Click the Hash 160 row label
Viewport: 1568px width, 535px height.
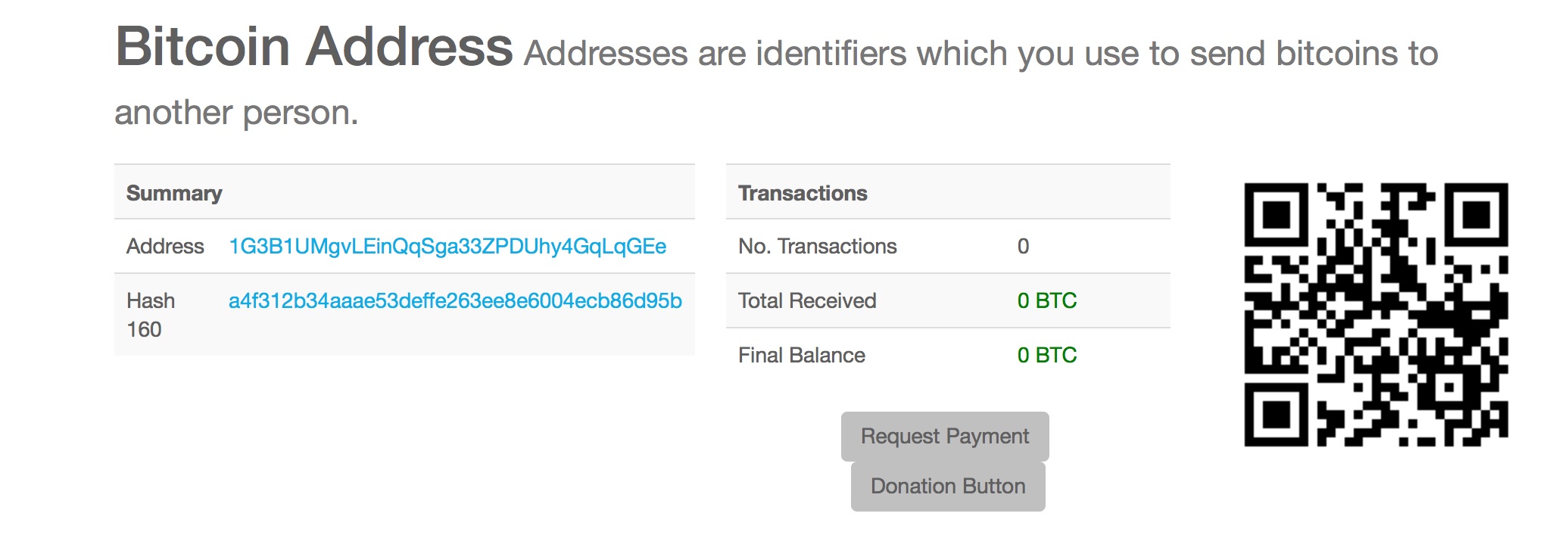tap(151, 315)
